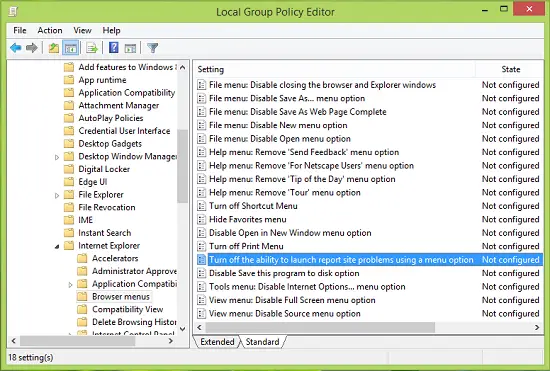This screenshot has width=550, height=371.
Task: Select 'File menu: Disable Save As... menu option'
Action: point(287,98)
